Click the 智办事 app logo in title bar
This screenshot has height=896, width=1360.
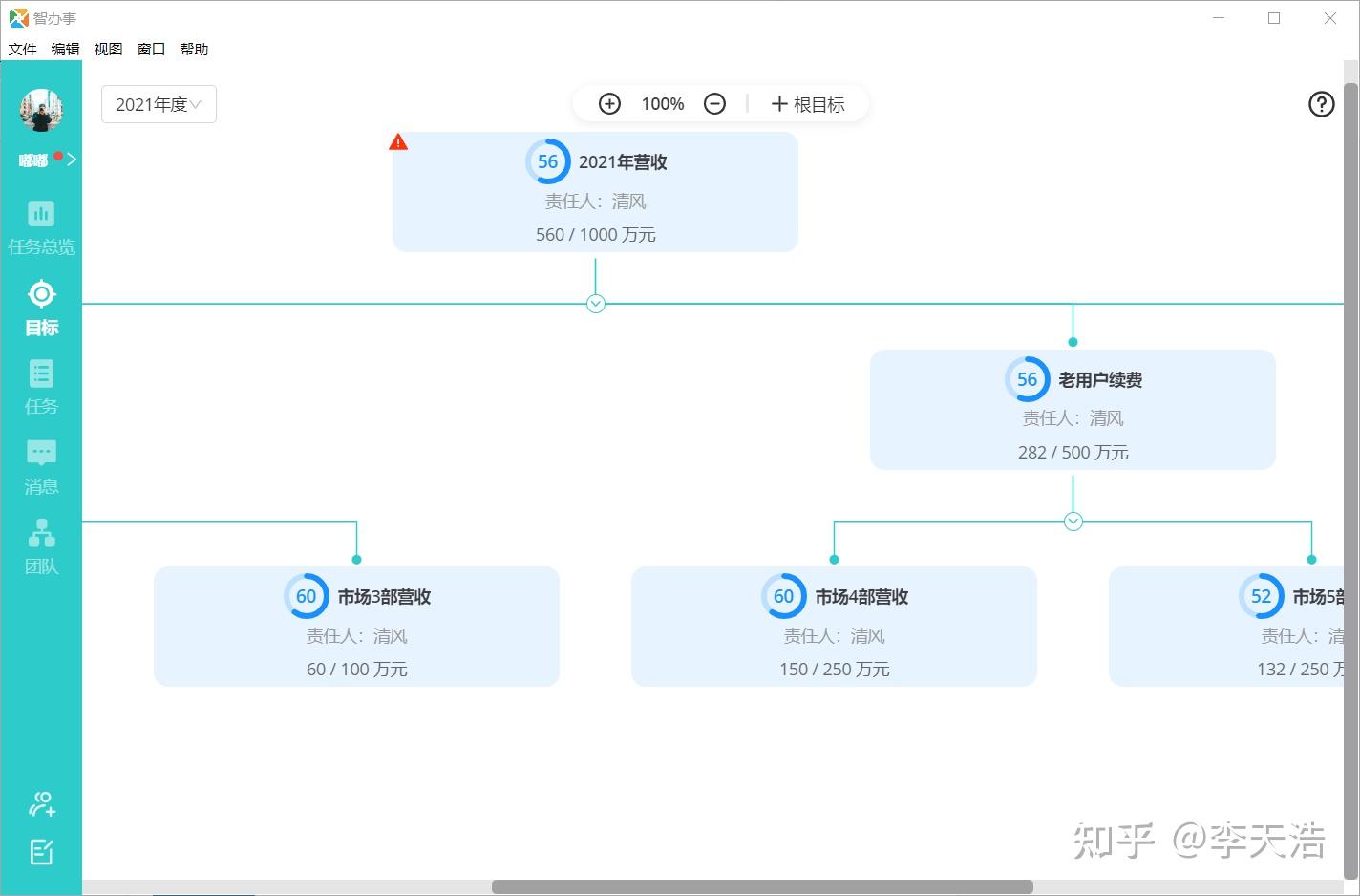coord(18,18)
